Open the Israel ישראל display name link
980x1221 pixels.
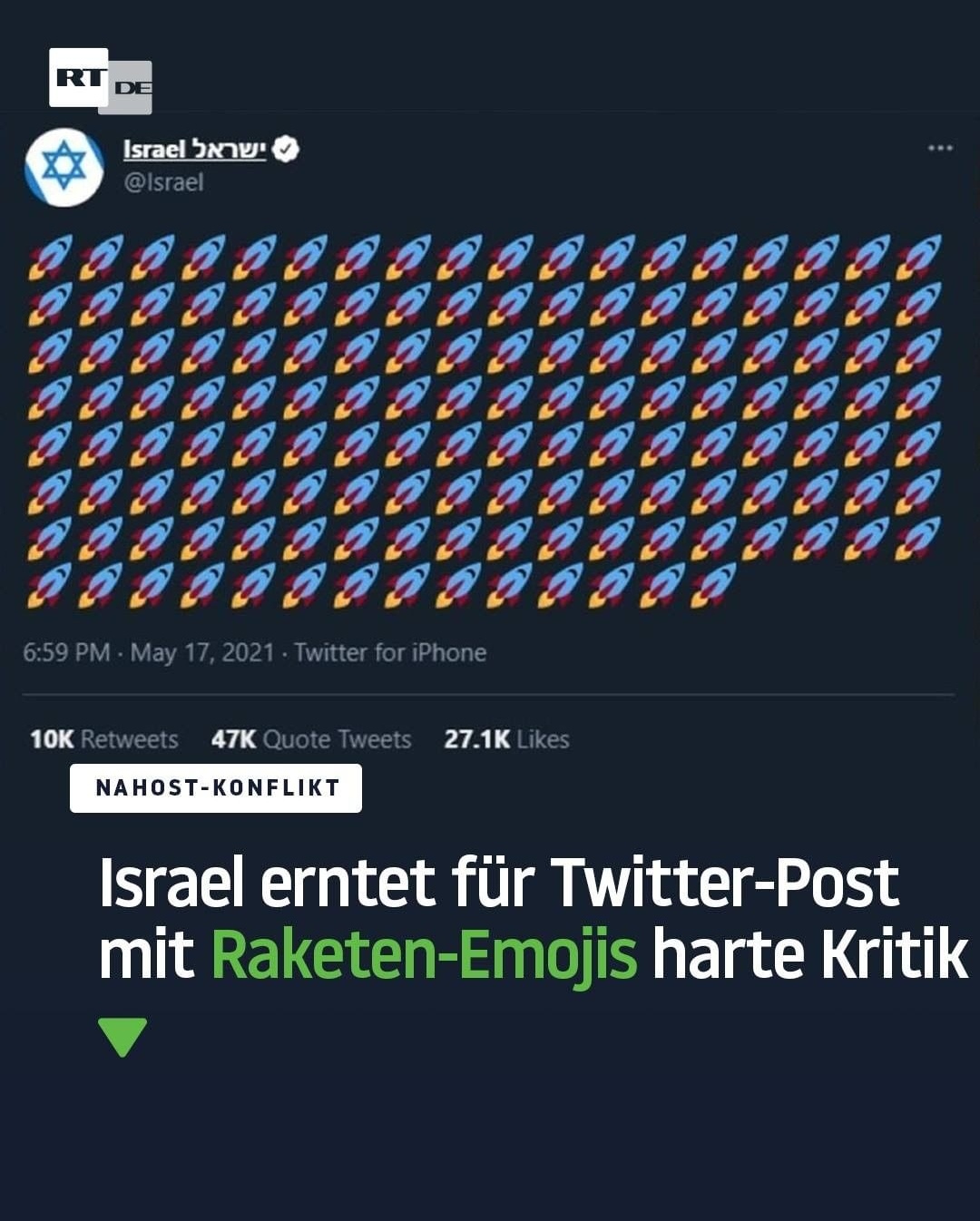[194, 150]
